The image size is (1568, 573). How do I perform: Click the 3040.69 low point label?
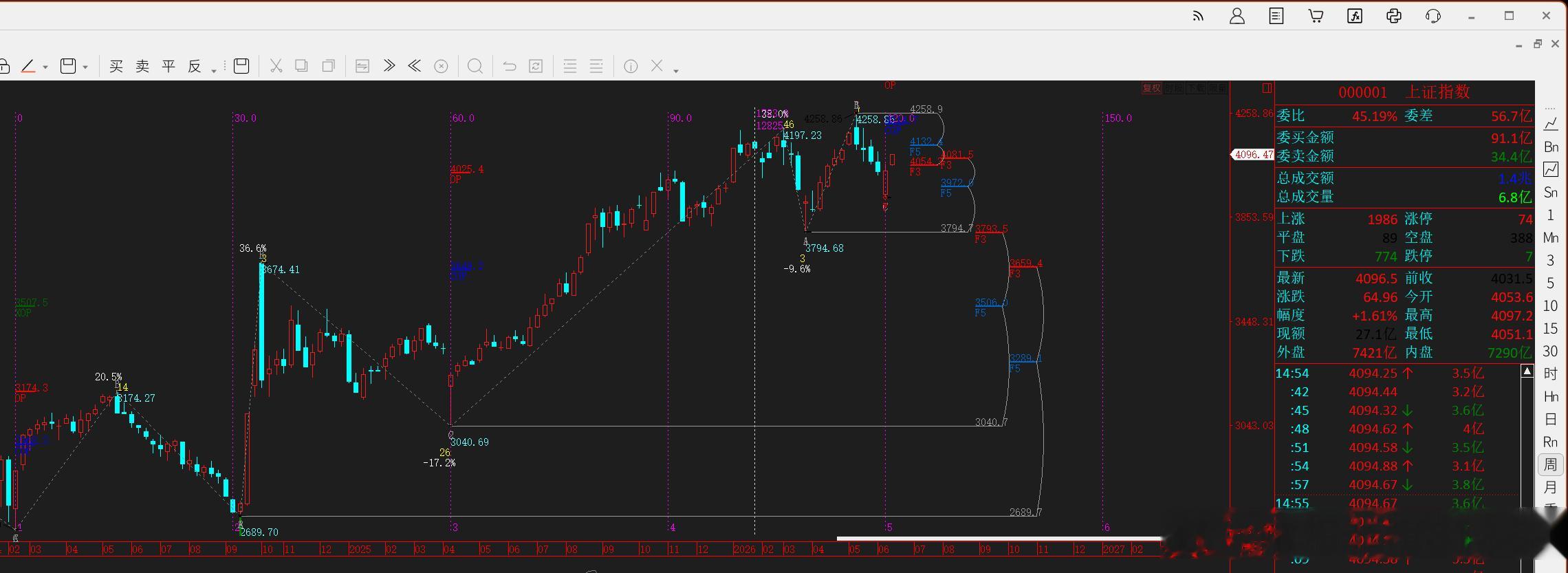point(469,442)
